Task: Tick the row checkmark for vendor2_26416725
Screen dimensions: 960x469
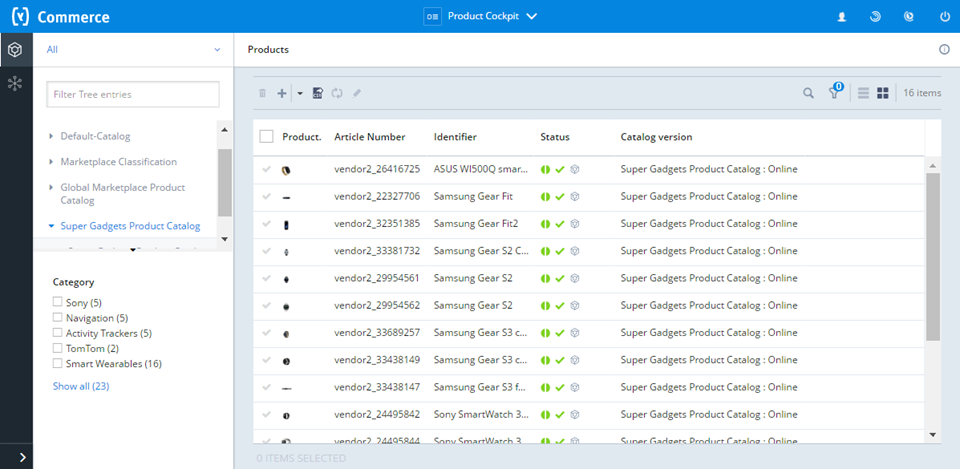Action: point(266,170)
